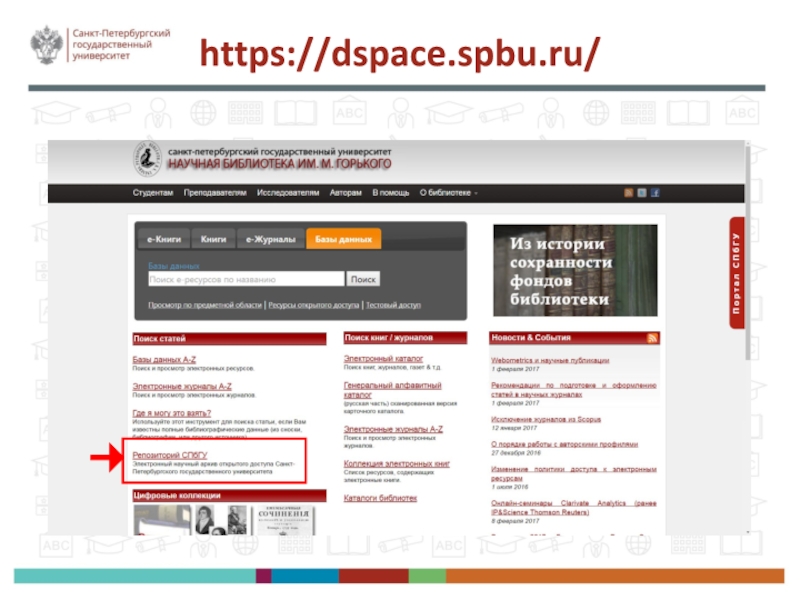Open Просмотр по предметной области link

coord(205,305)
